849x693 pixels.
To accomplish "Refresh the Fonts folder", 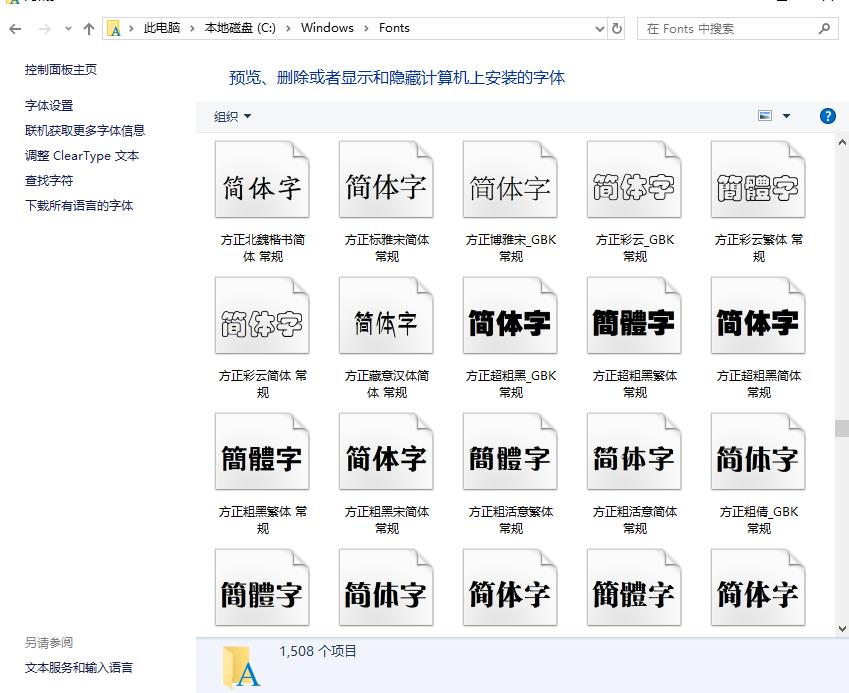I will [616, 29].
